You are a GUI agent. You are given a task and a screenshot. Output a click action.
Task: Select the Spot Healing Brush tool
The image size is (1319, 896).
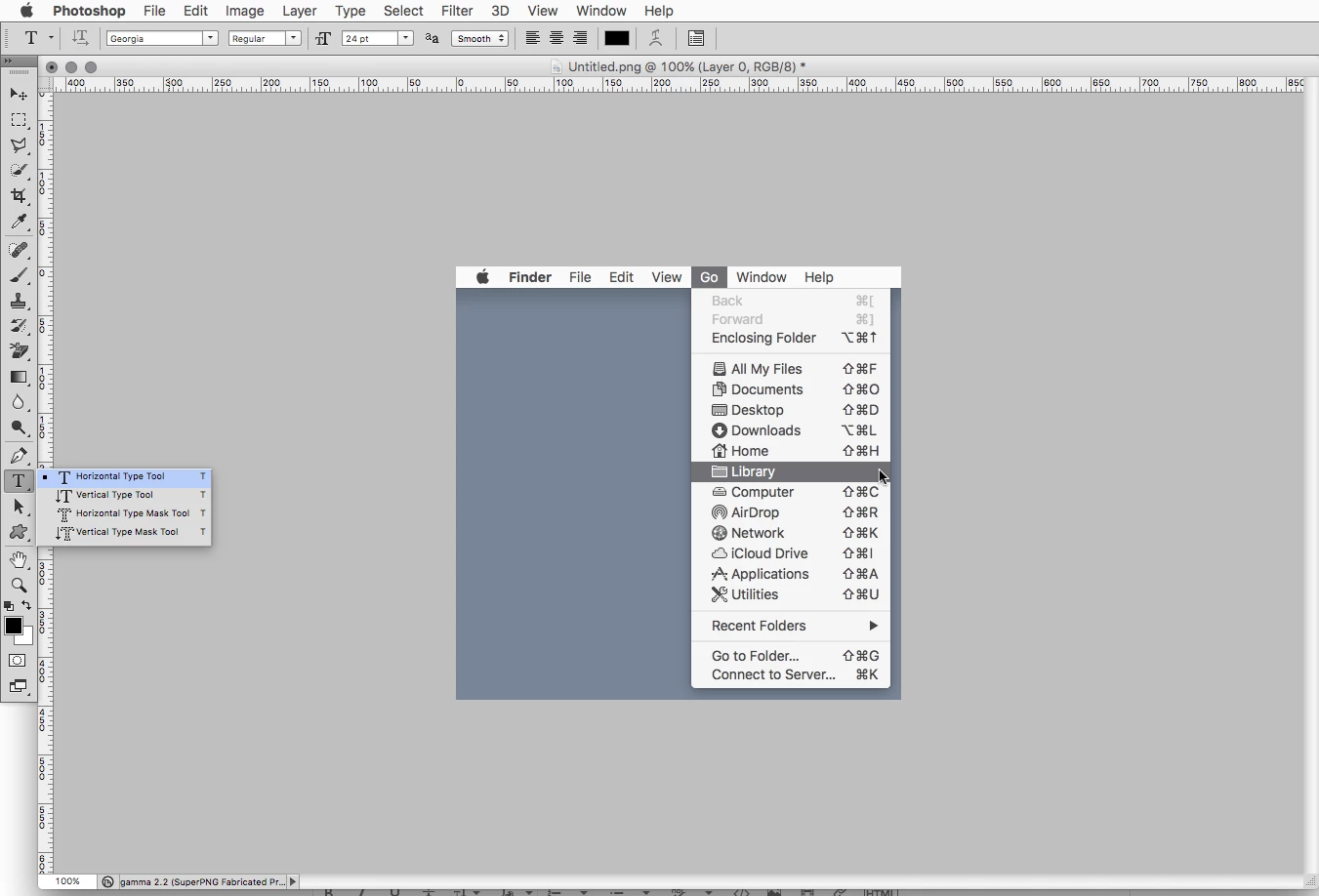coord(19,251)
